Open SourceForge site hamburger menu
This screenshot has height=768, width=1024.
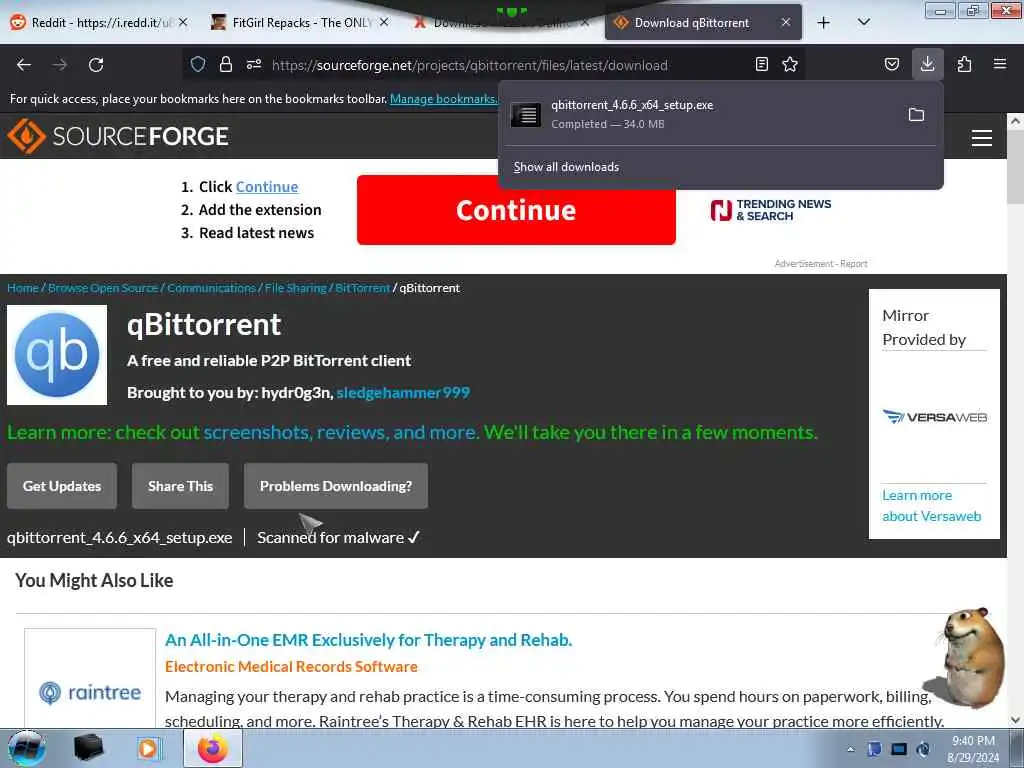click(982, 138)
